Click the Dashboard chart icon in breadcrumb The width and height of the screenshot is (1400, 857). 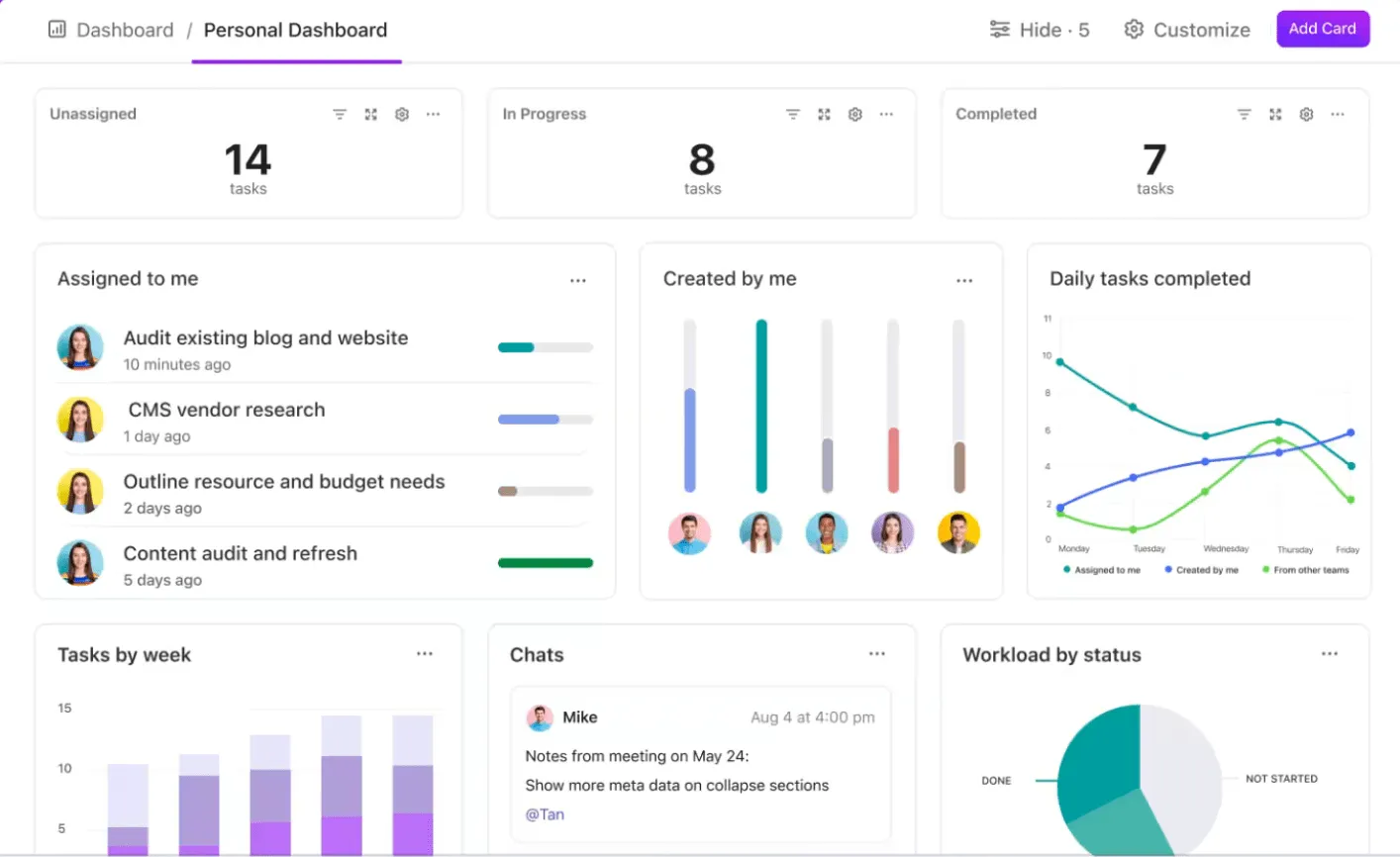click(56, 30)
